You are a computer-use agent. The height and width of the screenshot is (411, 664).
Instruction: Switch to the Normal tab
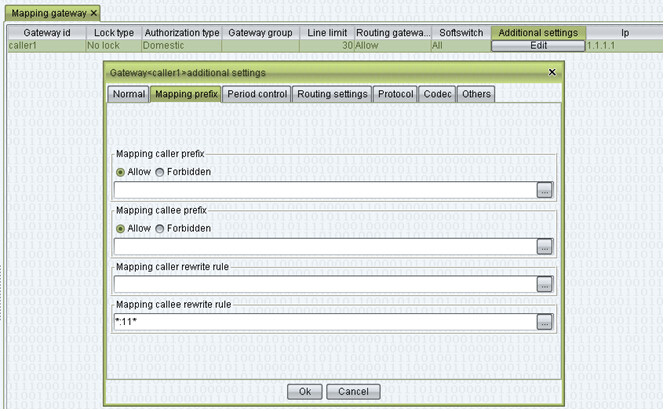[x=128, y=94]
